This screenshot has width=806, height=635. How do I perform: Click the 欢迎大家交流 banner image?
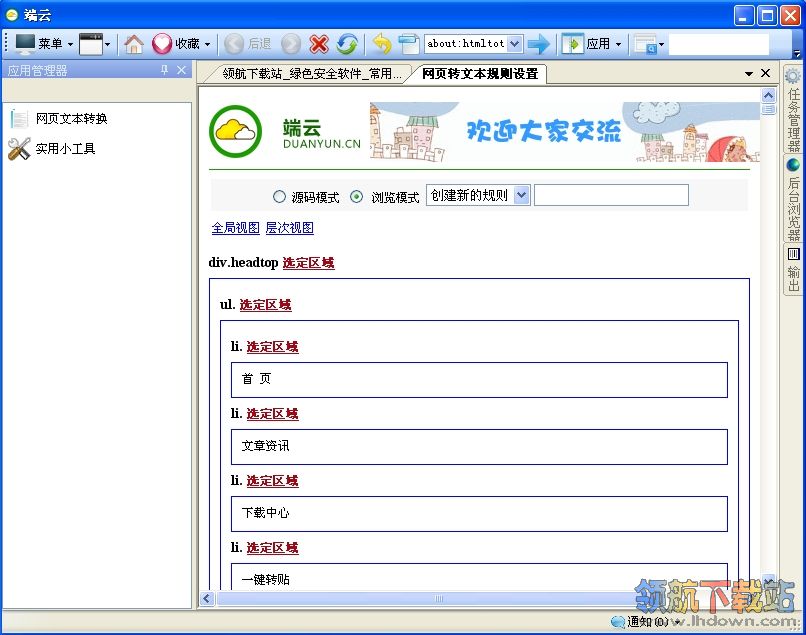coord(564,132)
